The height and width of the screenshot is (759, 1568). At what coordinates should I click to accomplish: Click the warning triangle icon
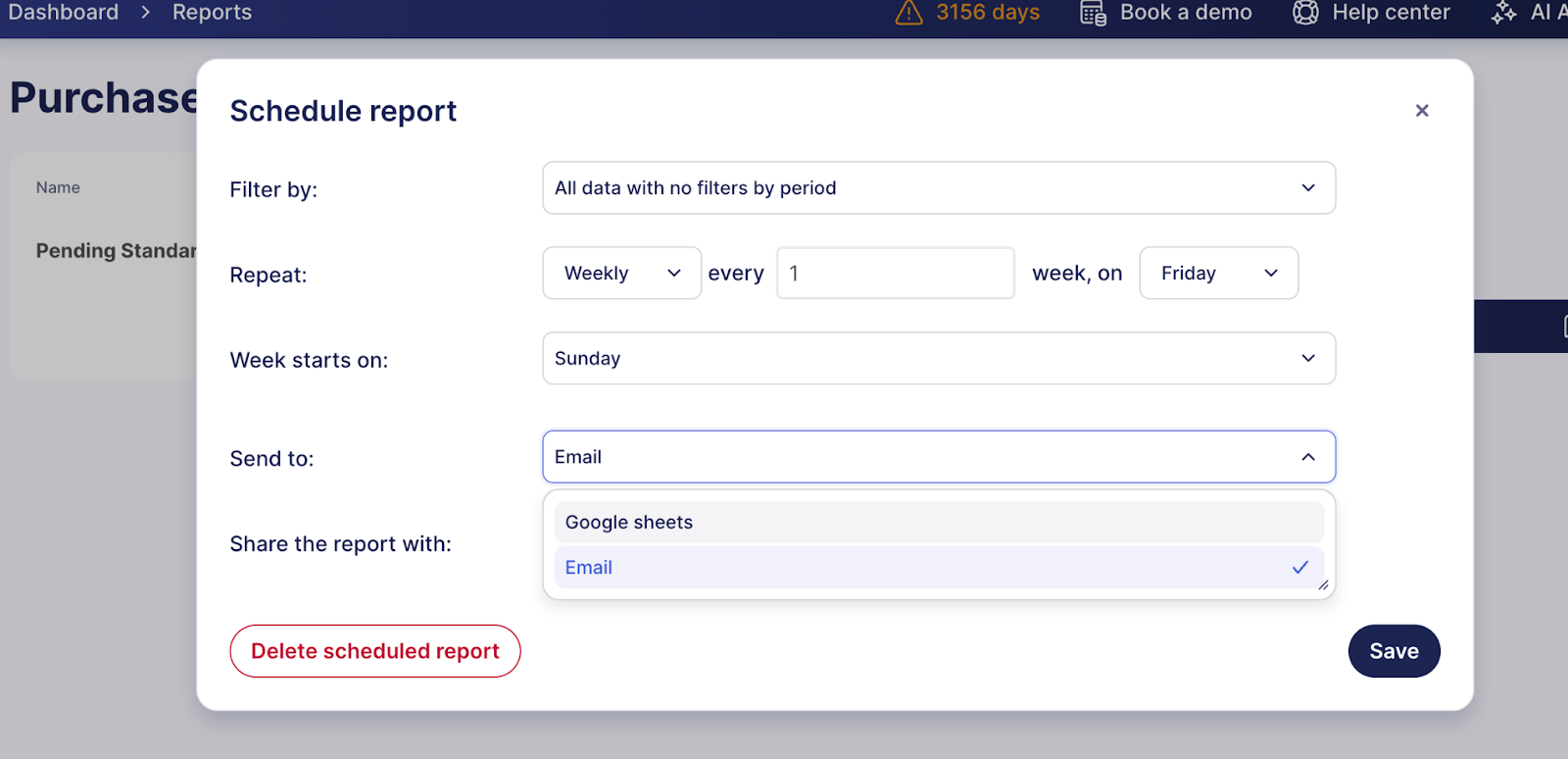point(908,13)
